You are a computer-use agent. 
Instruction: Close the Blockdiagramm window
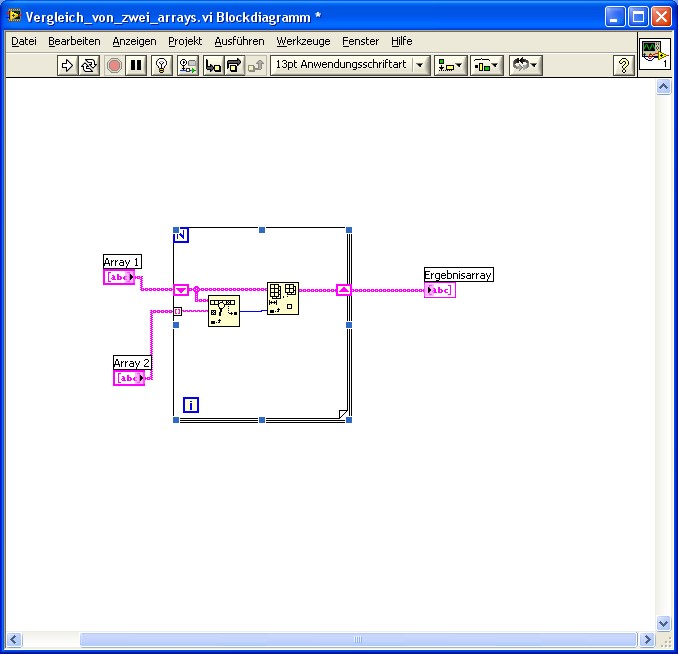[x=661, y=17]
